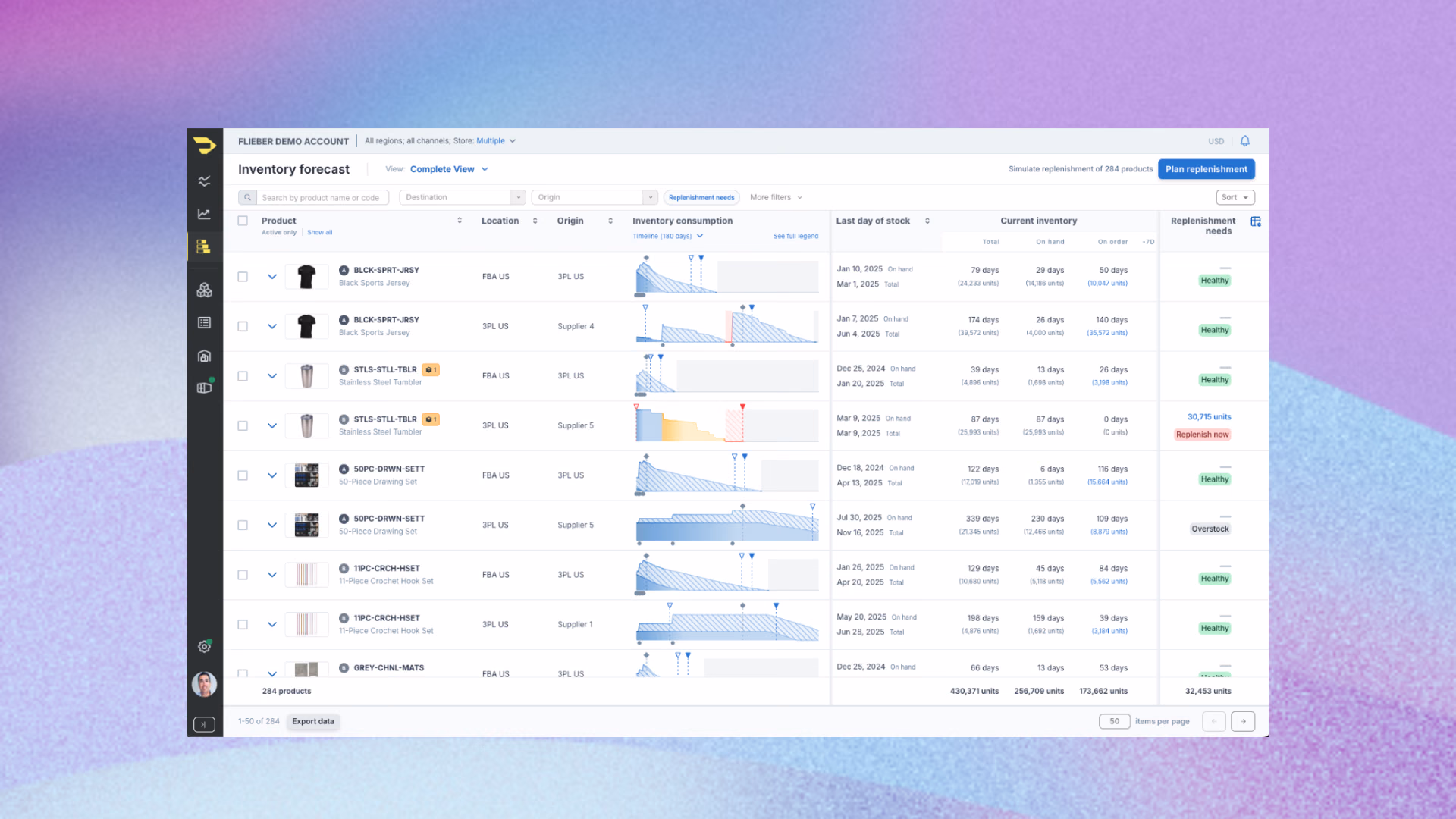Viewport: 1456px width, 819px height.
Task: Change the Timeline (180 days) setting
Action: [668, 236]
